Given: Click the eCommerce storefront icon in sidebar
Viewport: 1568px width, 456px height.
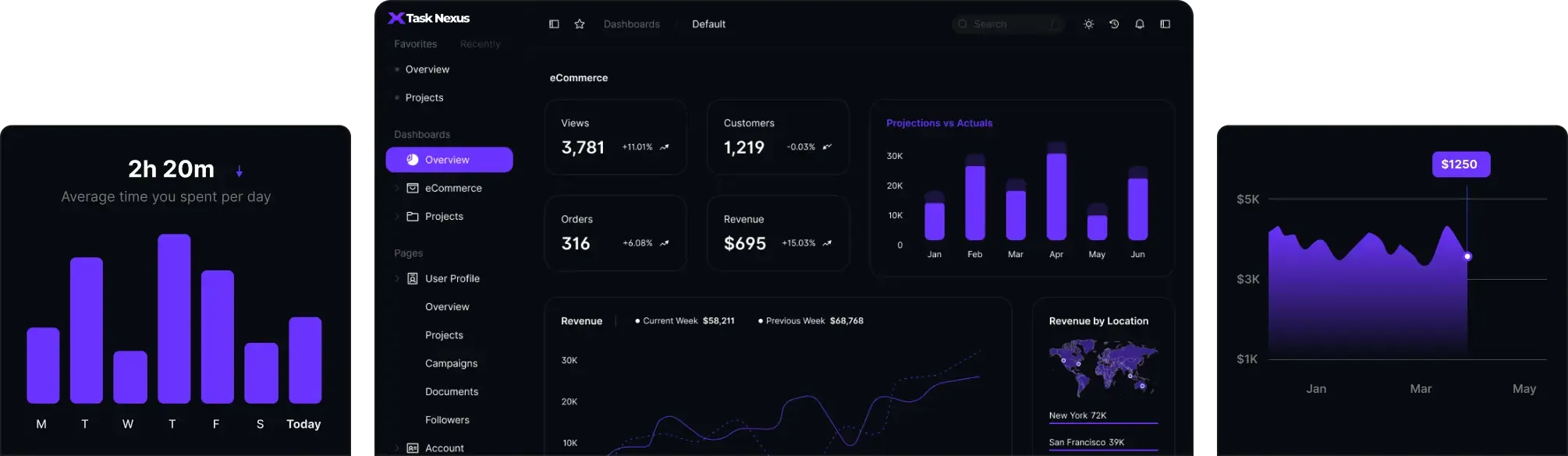Looking at the screenshot, I should pyautogui.click(x=413, y=188).
